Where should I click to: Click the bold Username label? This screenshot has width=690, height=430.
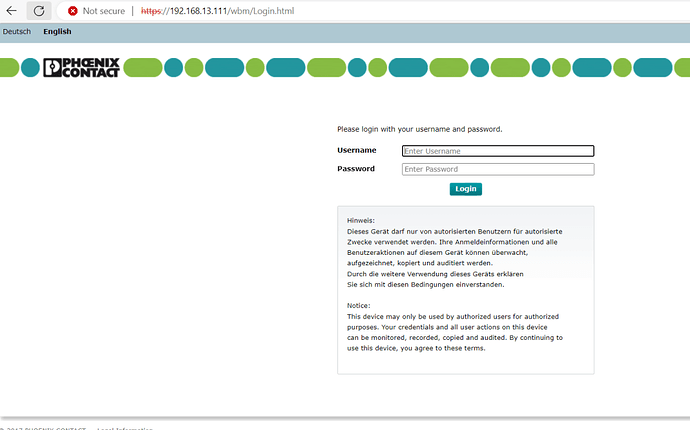[357, 151]
